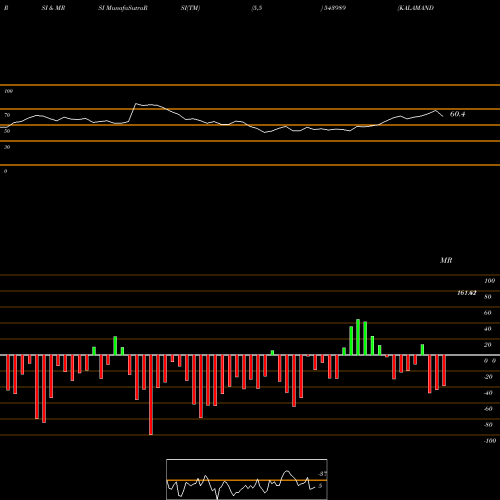Click the RSI 70 axis label
This screenshot has width=500, height=500.
[7, 115]
